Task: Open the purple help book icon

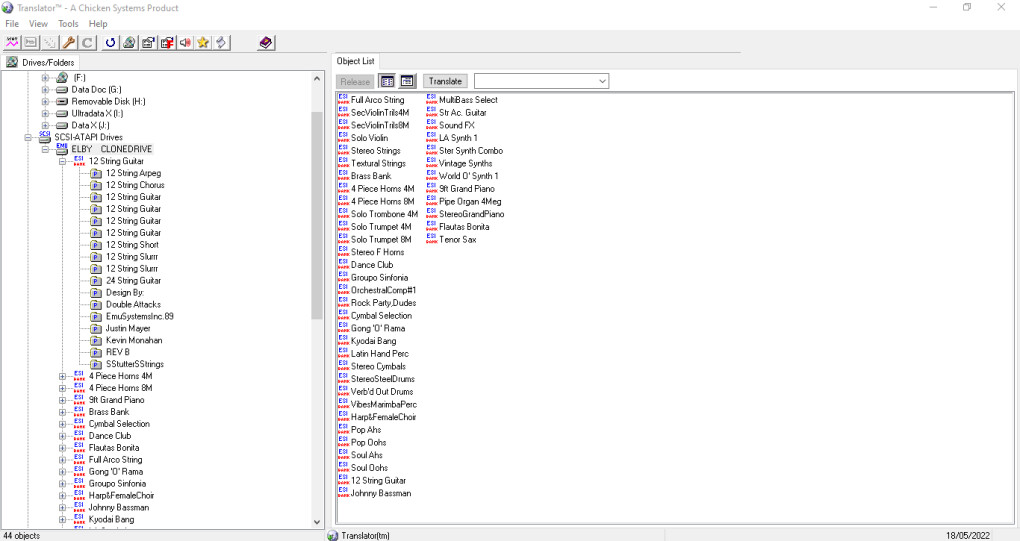Action: pyautogui.click(x=265, y=43)
